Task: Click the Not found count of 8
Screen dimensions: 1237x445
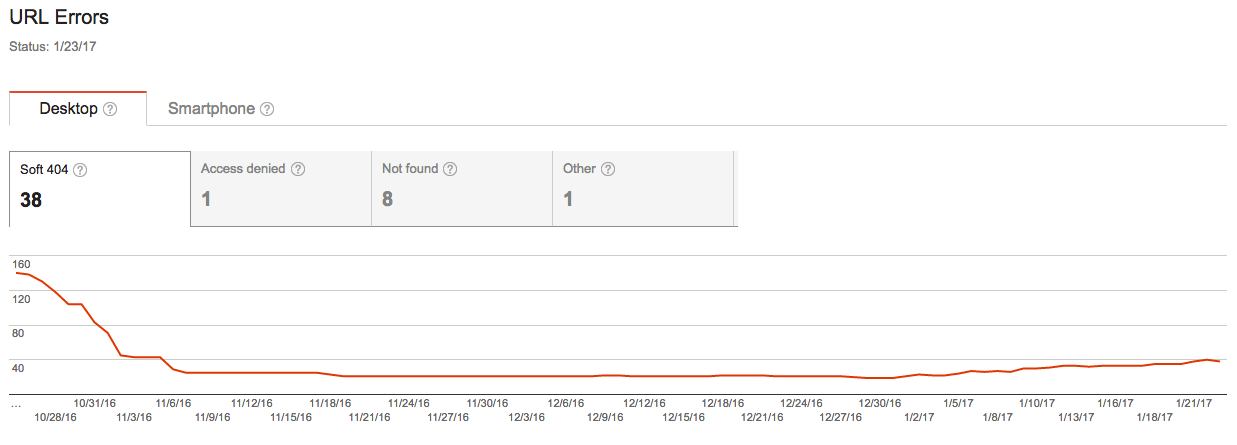Action: coord(387,199)
